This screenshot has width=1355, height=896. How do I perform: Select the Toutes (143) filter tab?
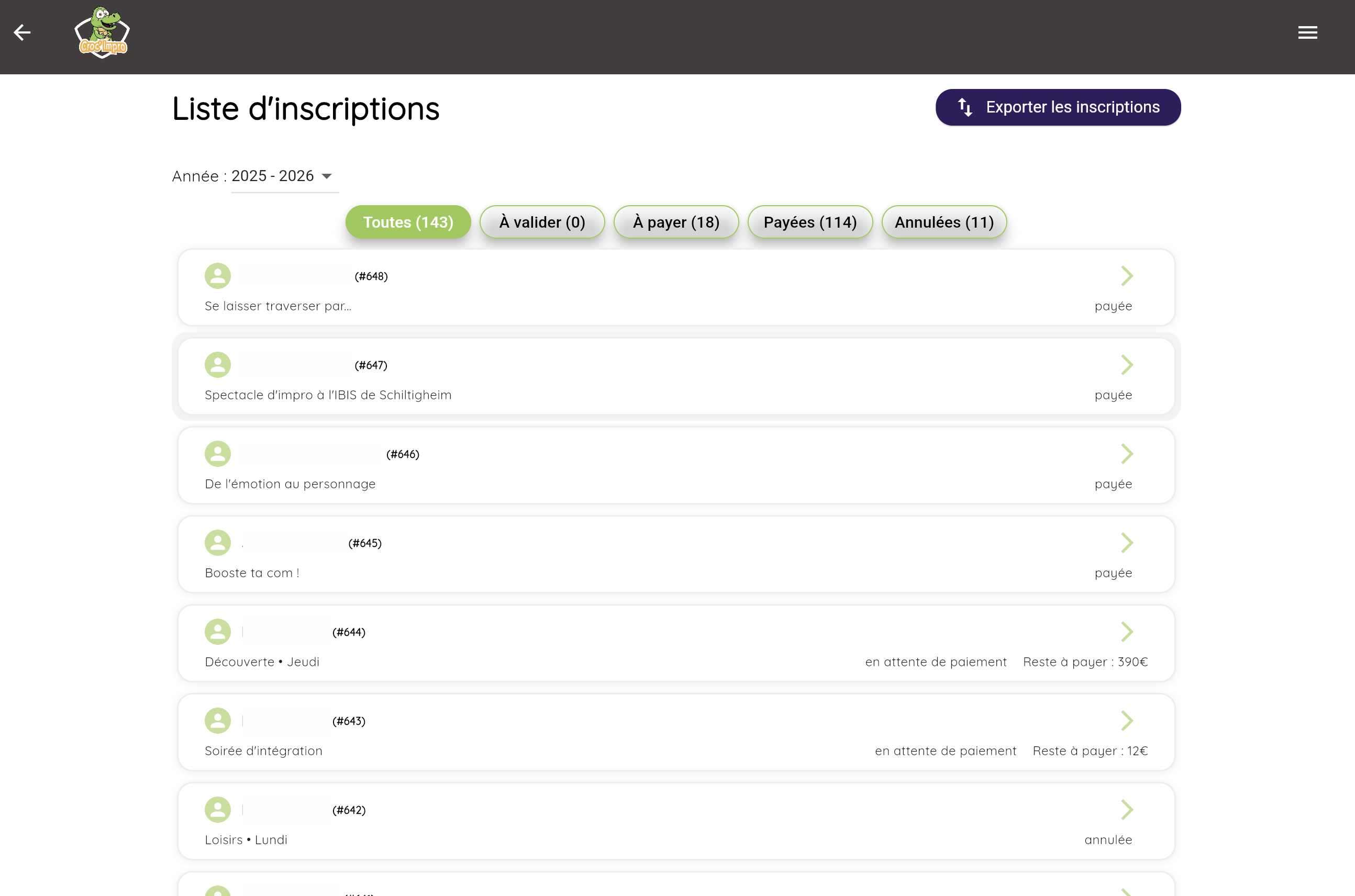pyautogui.click(x=408, y=222)
